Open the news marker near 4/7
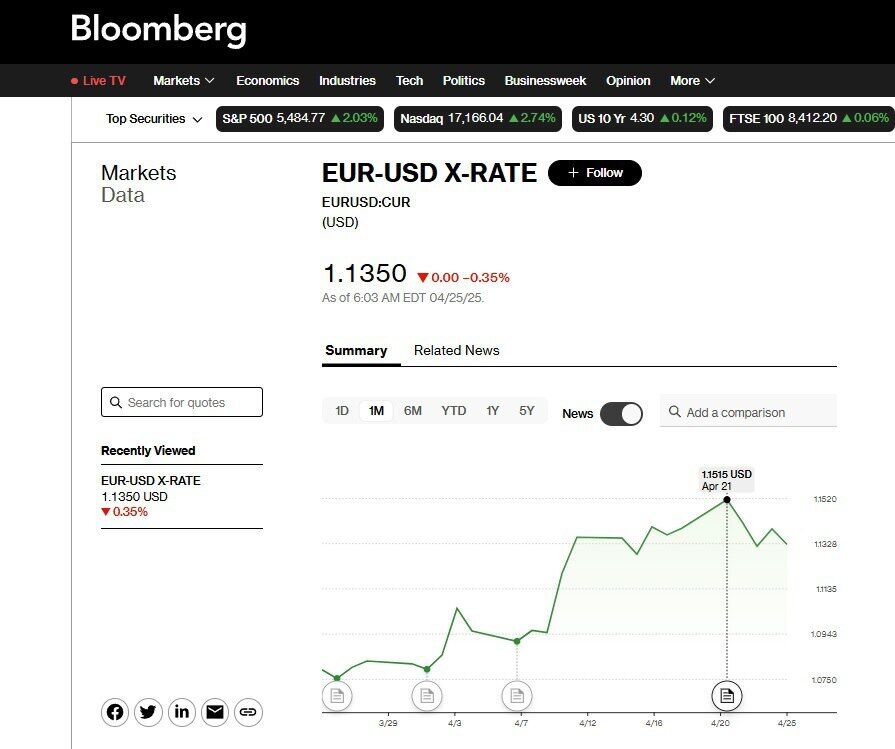Viewport: 895px width, 749px height. [x=517, y=696]
